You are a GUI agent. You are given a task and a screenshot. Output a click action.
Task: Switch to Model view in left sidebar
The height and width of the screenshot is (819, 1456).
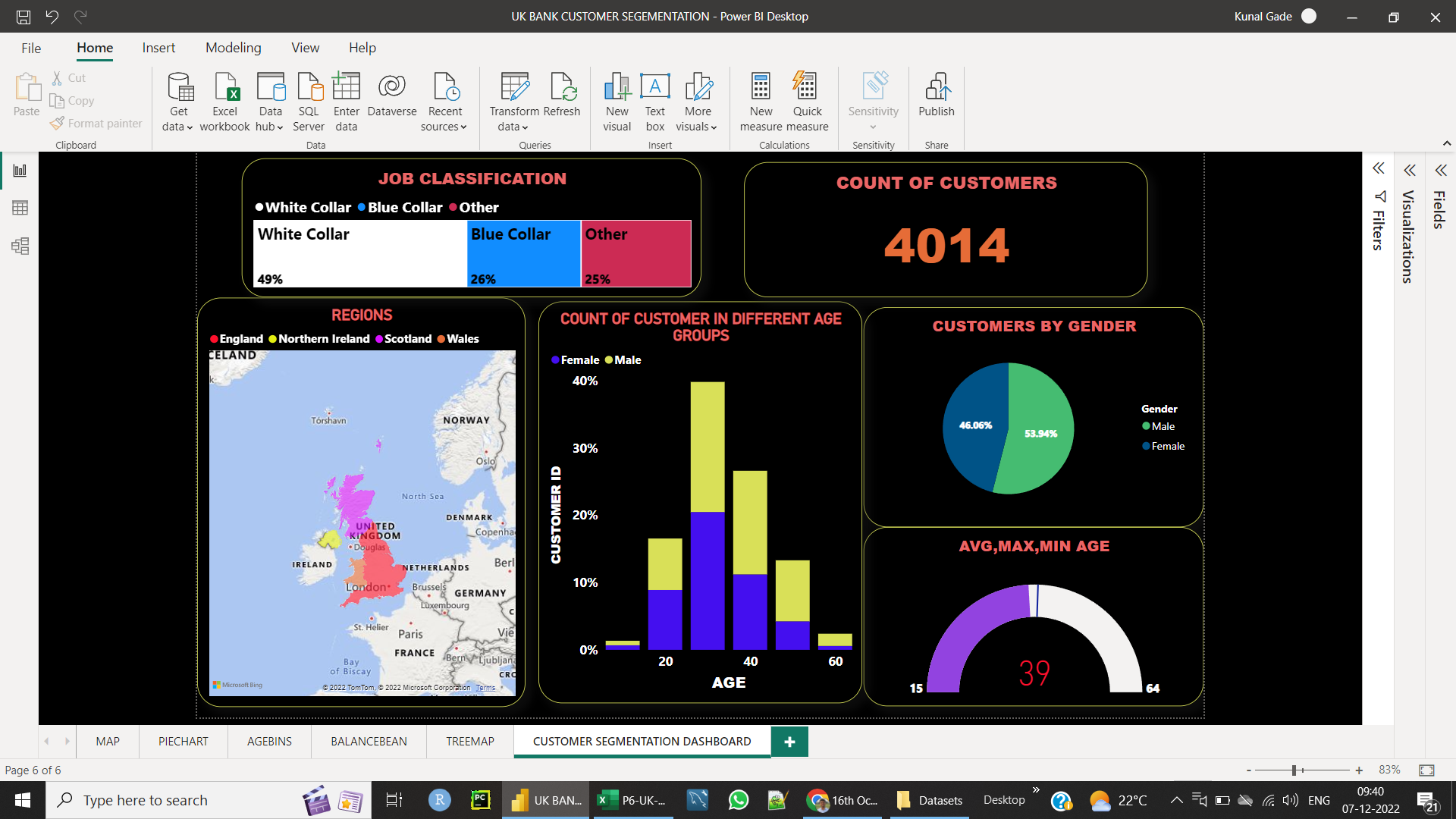click(20, 246)
